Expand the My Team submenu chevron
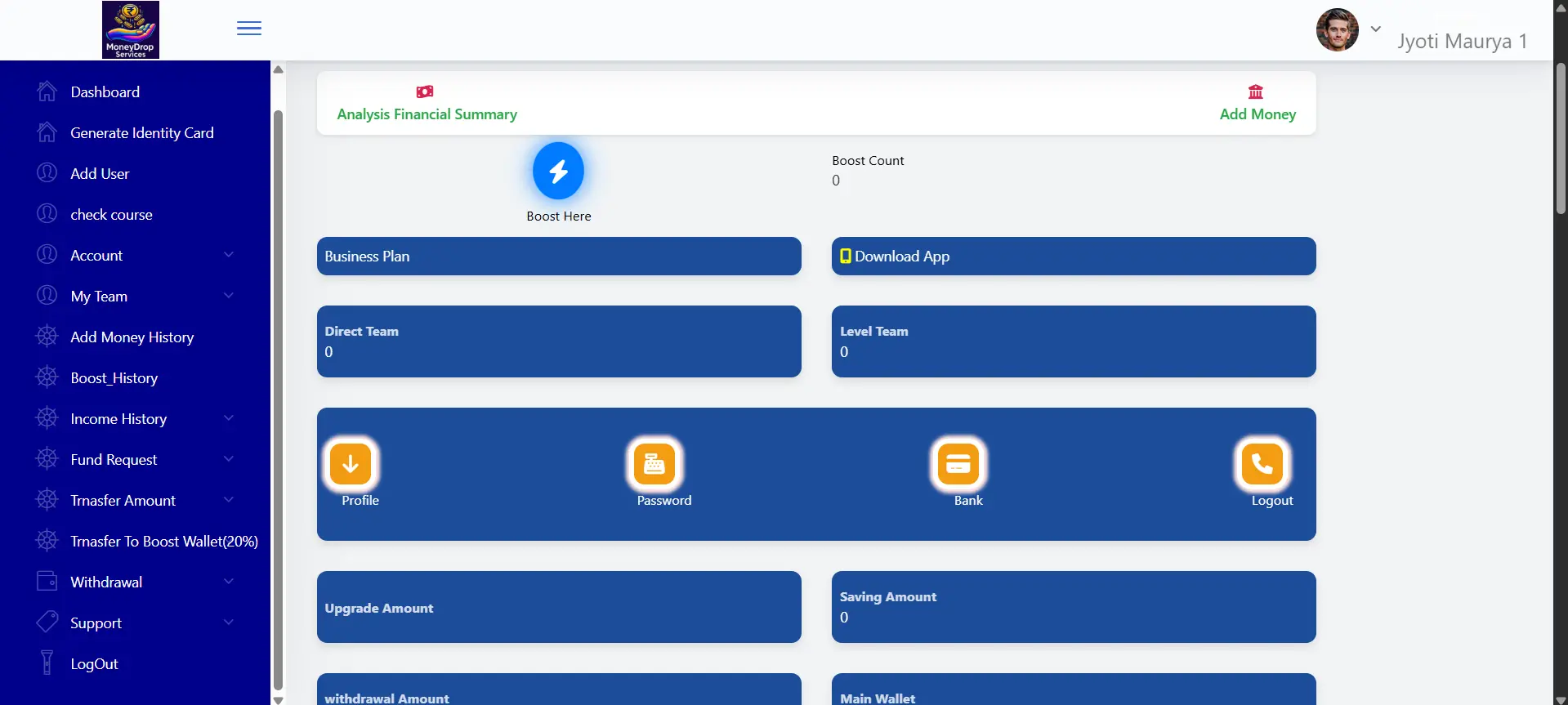The height and width of the screenshot is (705, 1568). [x=229, y=296]
